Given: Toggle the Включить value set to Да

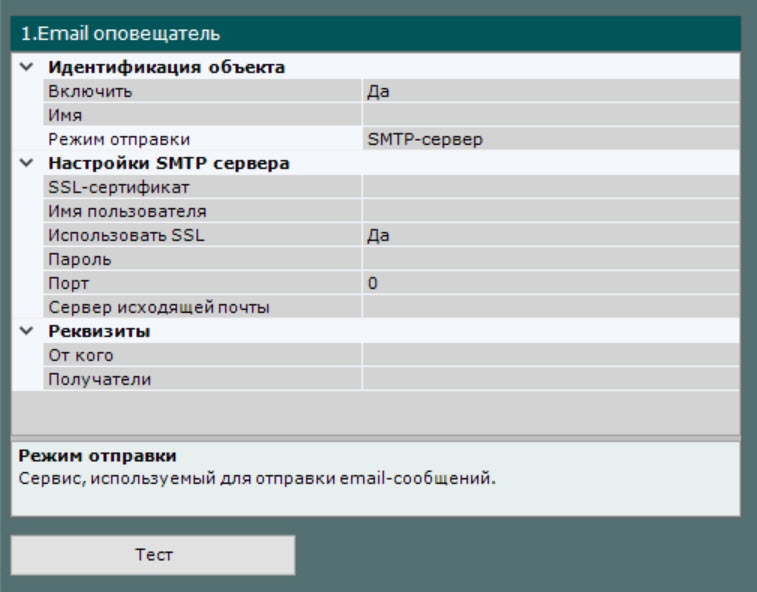Looking at the screenshot, I should (x=550, y=92).
